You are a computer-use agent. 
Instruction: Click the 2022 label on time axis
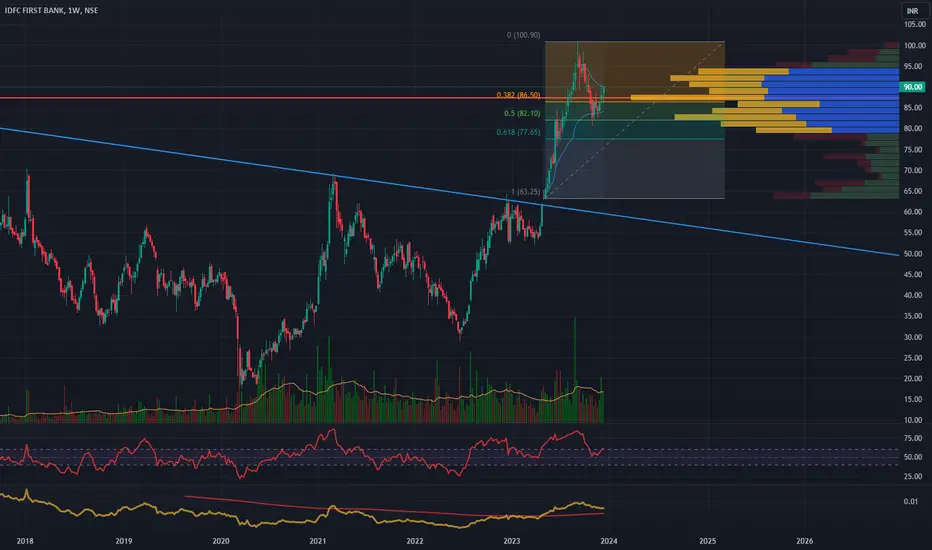click(414, 540)
